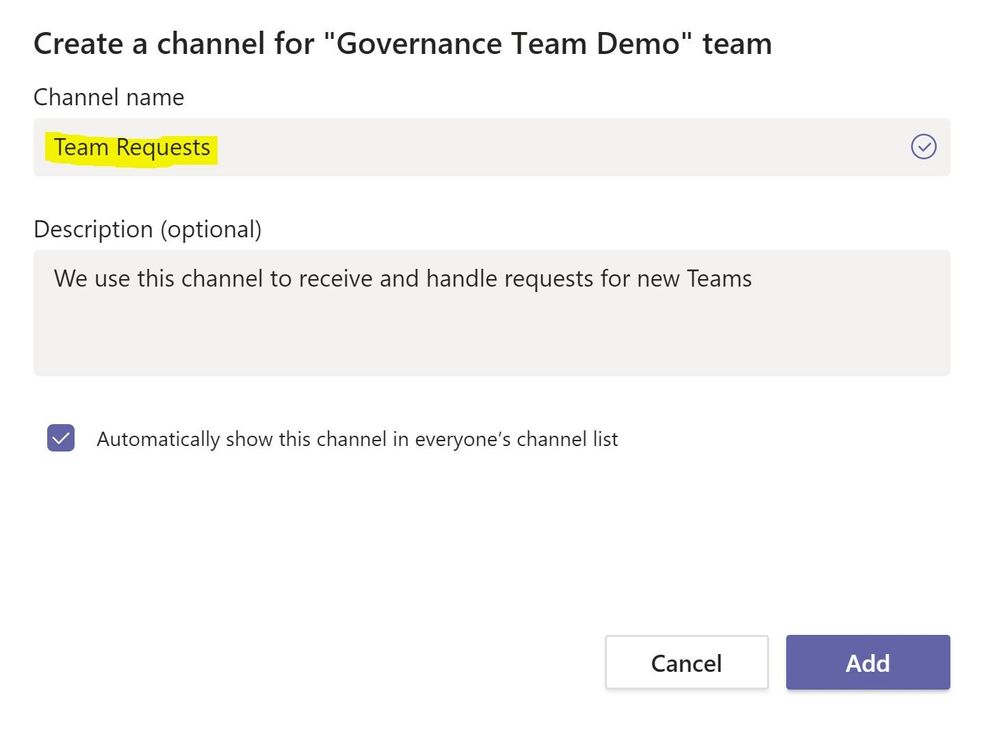999x734 pixels.
Task: Click the "Description (optional)" label
Action: (147, 229)
